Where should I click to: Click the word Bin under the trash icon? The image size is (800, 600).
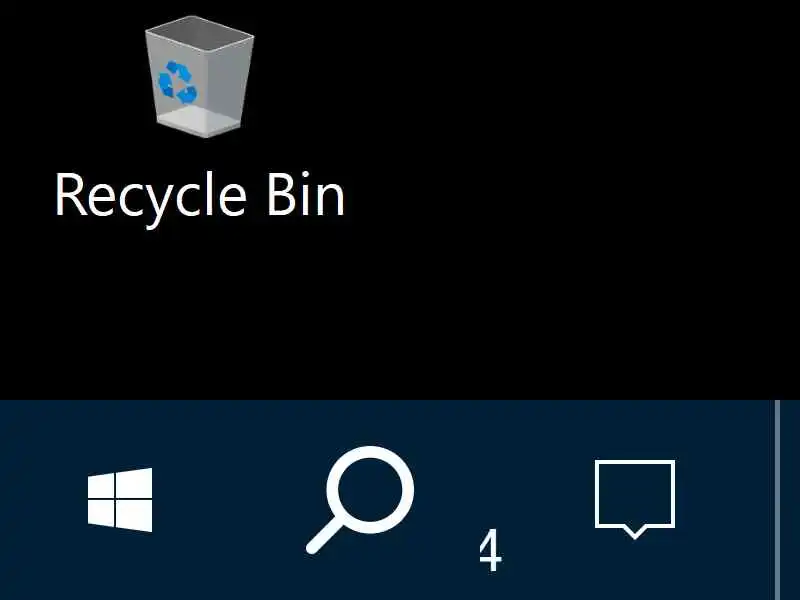306,194
